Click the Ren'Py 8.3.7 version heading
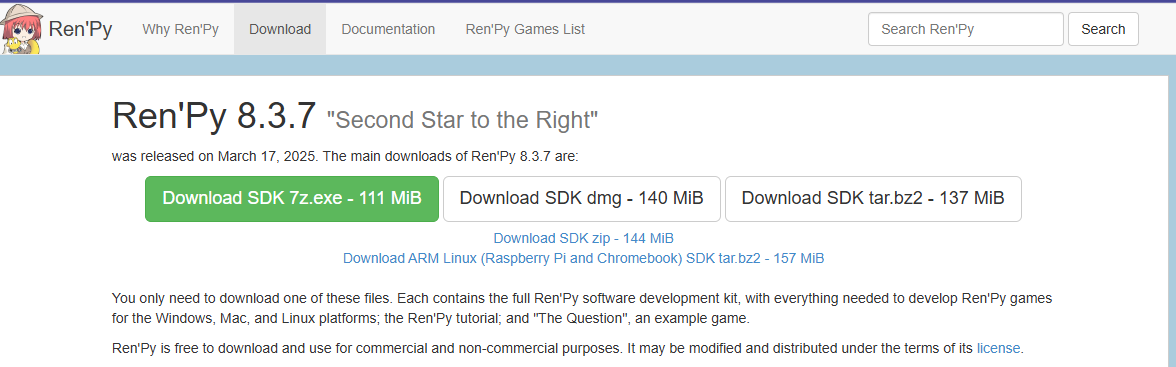The image size is (1176, 367). coord(214,116)
